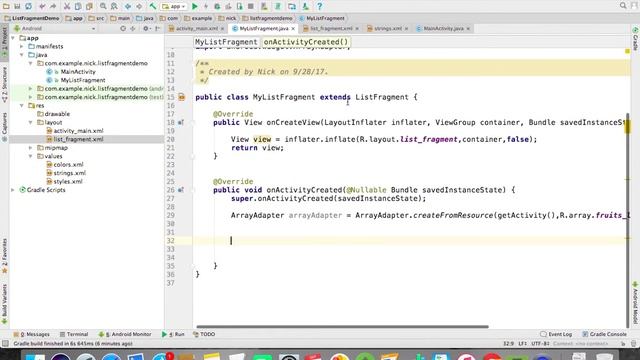Toggle the Build Variants side panel

click(x=4, y=304)
